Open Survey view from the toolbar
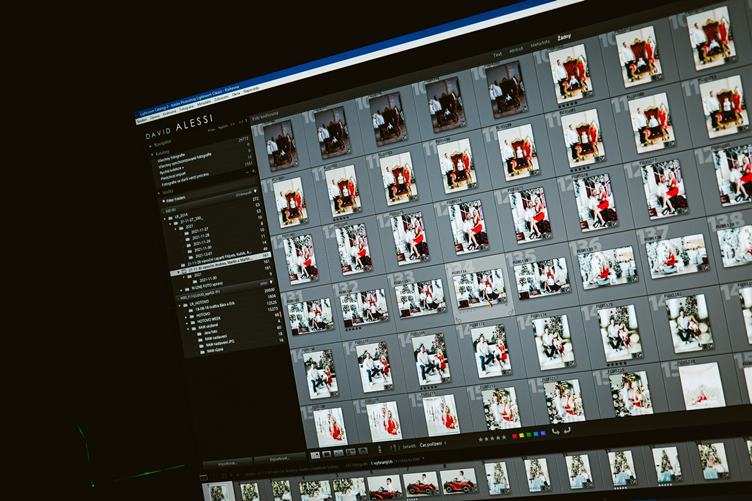This screenshot has height=501, width=752. tap(351, 451)
